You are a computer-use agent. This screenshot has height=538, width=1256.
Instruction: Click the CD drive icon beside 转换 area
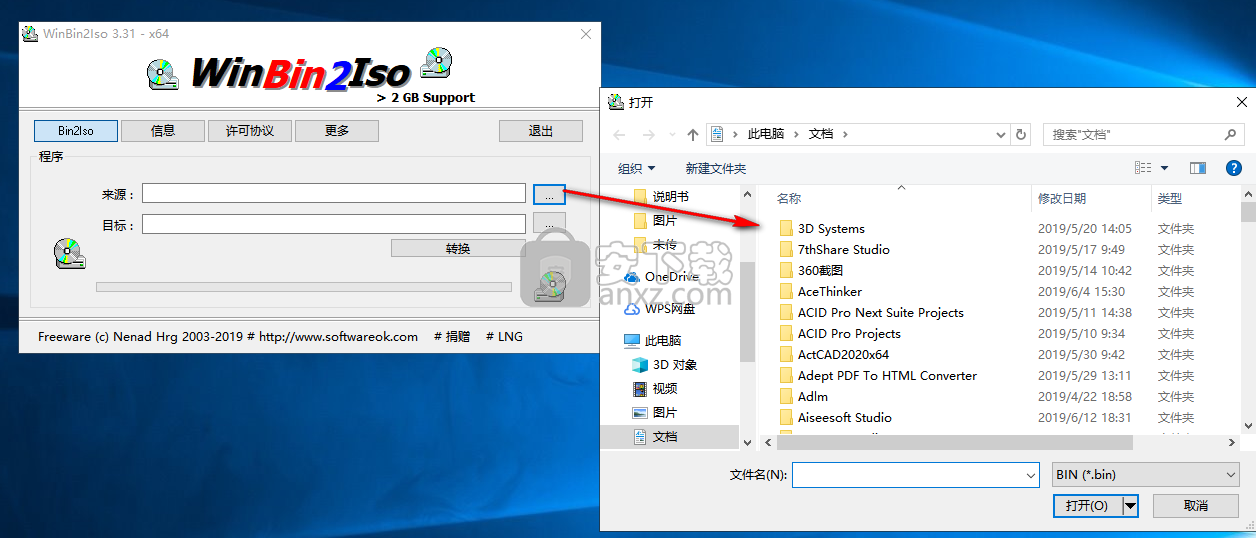(x=69, y=253)
